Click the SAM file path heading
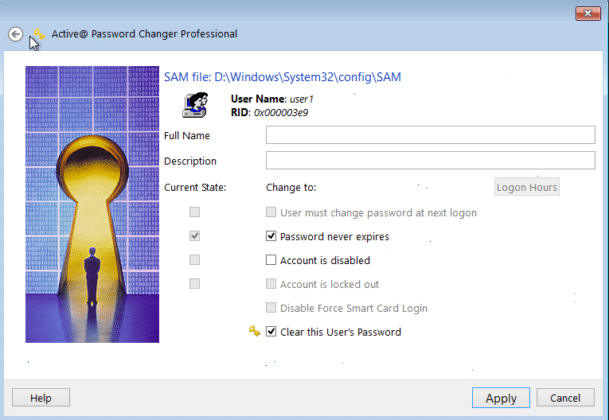 pos(282,77)
